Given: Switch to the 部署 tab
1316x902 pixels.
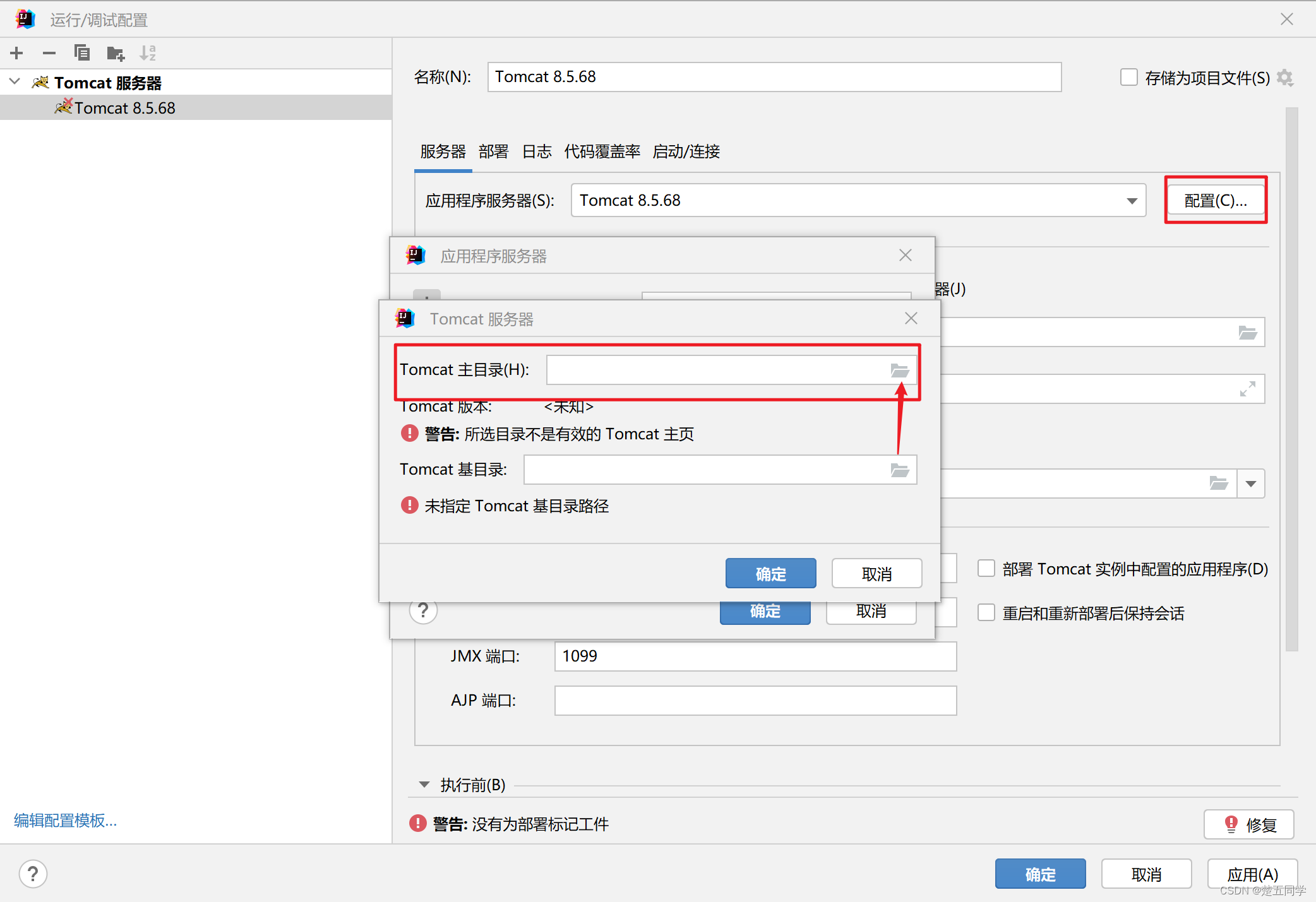Looking at the screenshot, I should (x=493, y=151).
